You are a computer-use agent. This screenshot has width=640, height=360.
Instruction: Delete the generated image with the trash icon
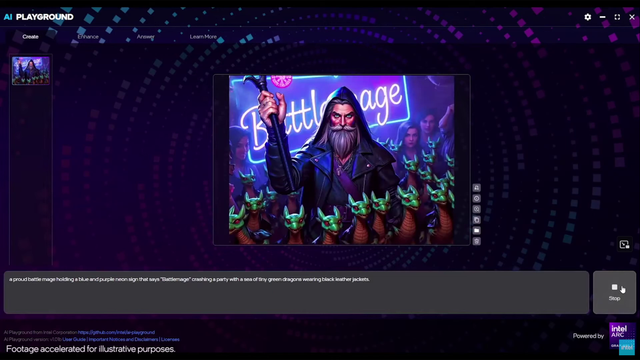click(x=476, y=241)
